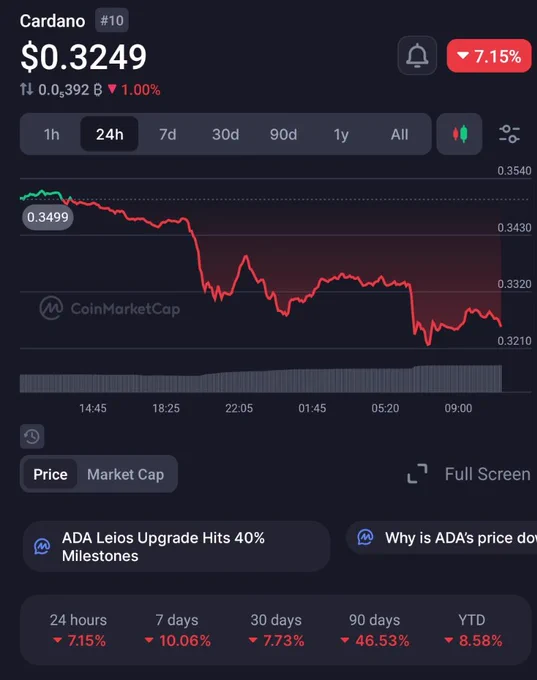
Task: Tap the price alert bell icon
Action: 417,56
